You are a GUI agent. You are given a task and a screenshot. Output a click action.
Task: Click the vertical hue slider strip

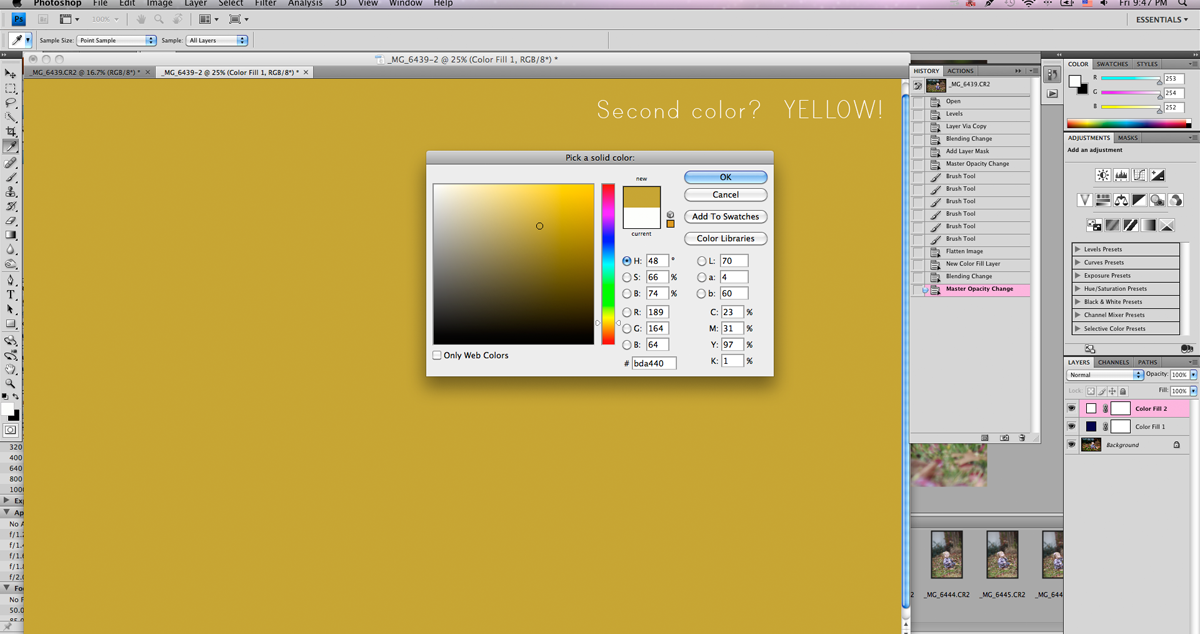[607, 264]
